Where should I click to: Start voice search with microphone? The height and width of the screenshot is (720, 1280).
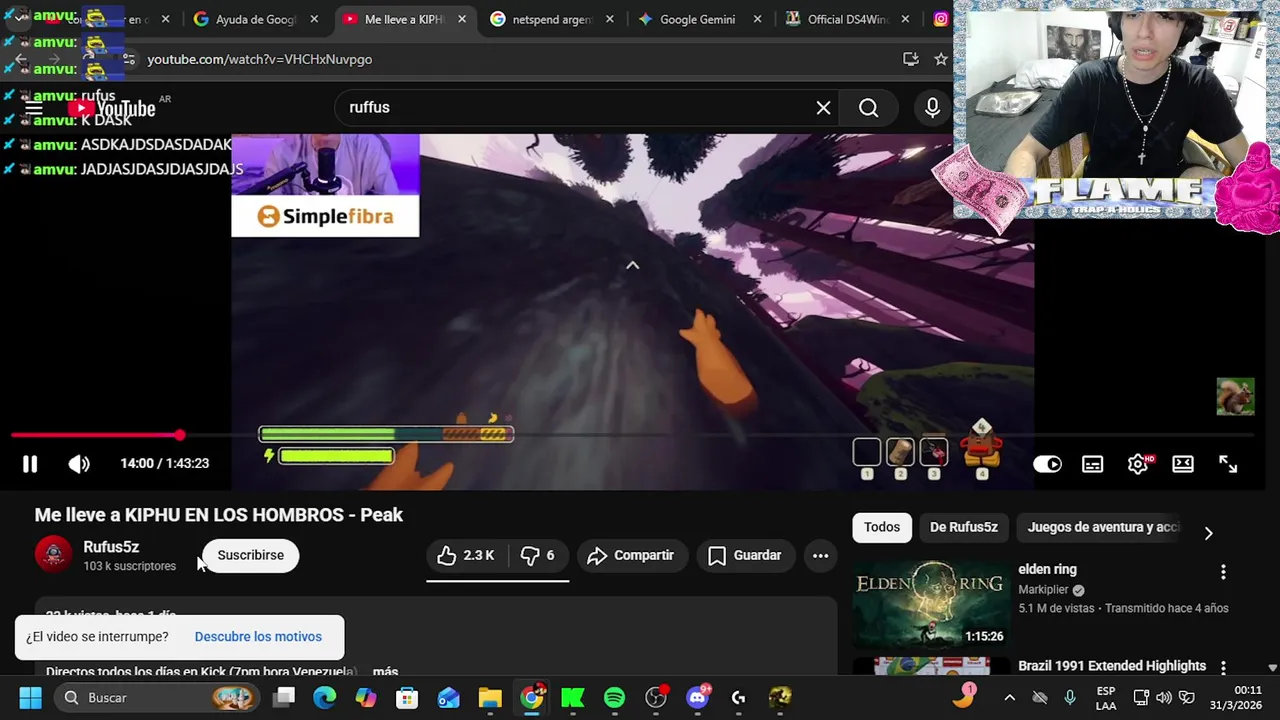tap(932, 108)
